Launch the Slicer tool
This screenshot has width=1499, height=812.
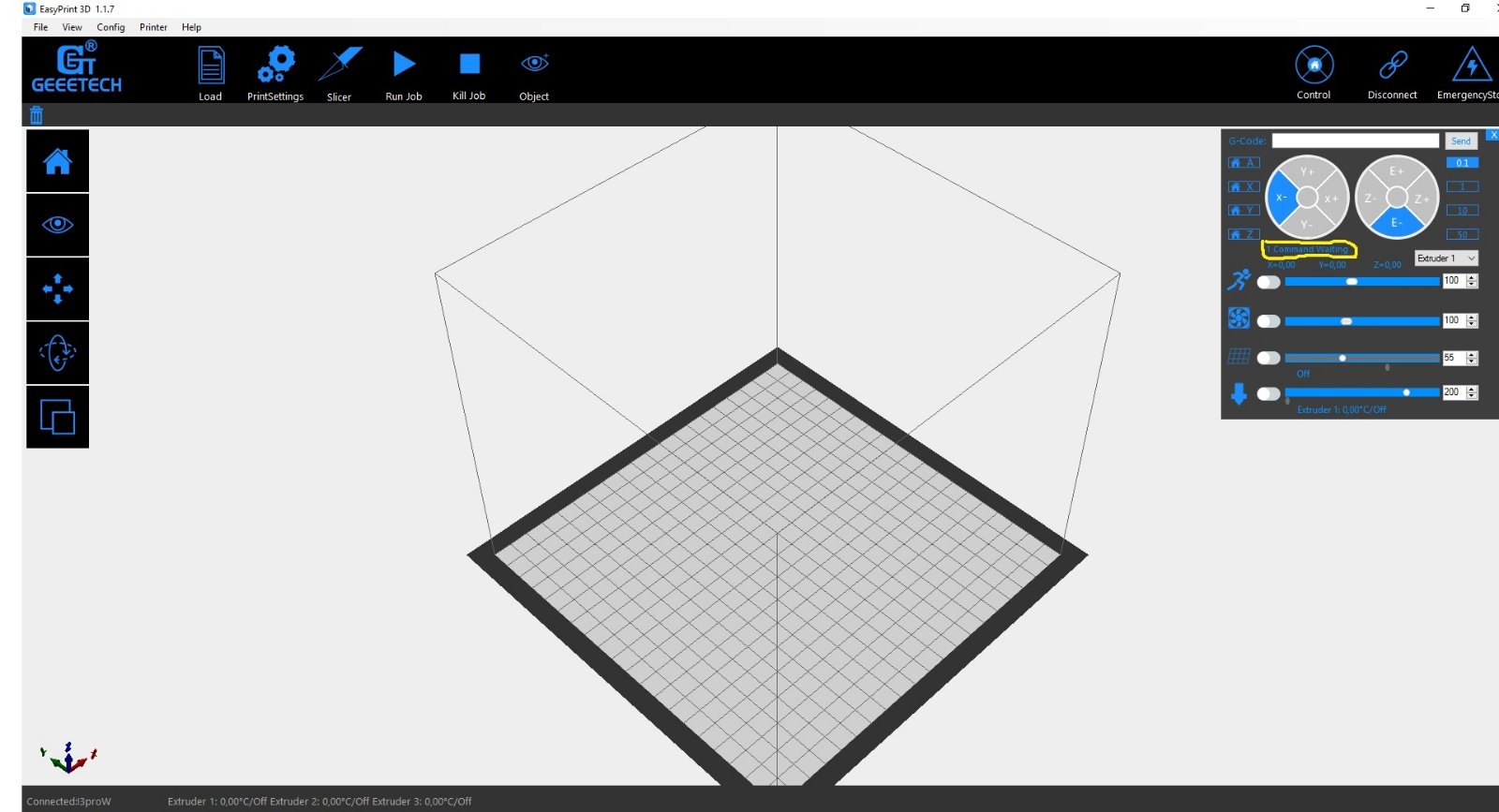point(339,66)
